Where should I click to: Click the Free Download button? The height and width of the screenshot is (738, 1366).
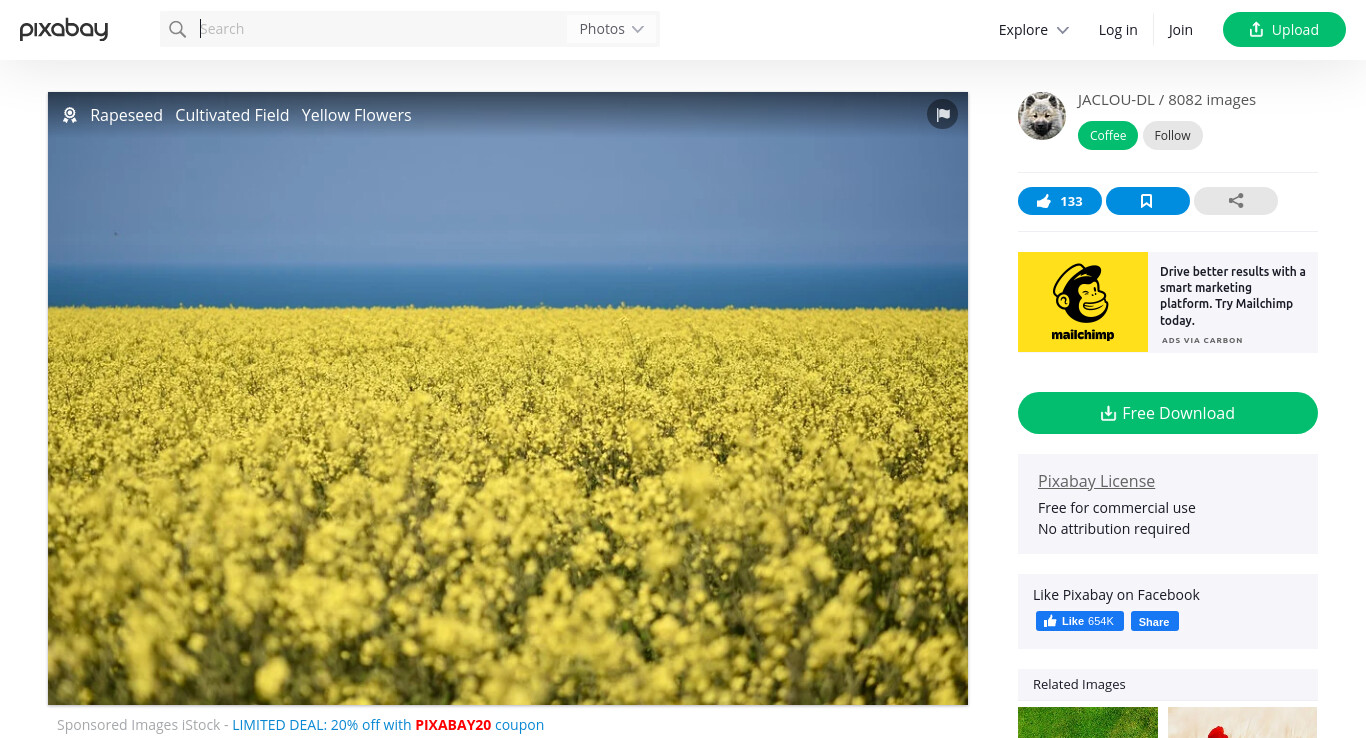pyautogui.click(x=1168, y=413)
